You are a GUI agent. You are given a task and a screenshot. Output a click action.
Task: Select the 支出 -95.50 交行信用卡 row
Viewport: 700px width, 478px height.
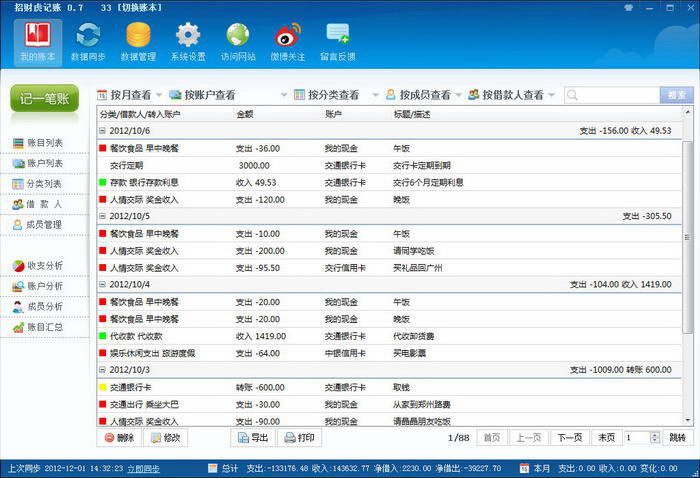tap(389, 268)
